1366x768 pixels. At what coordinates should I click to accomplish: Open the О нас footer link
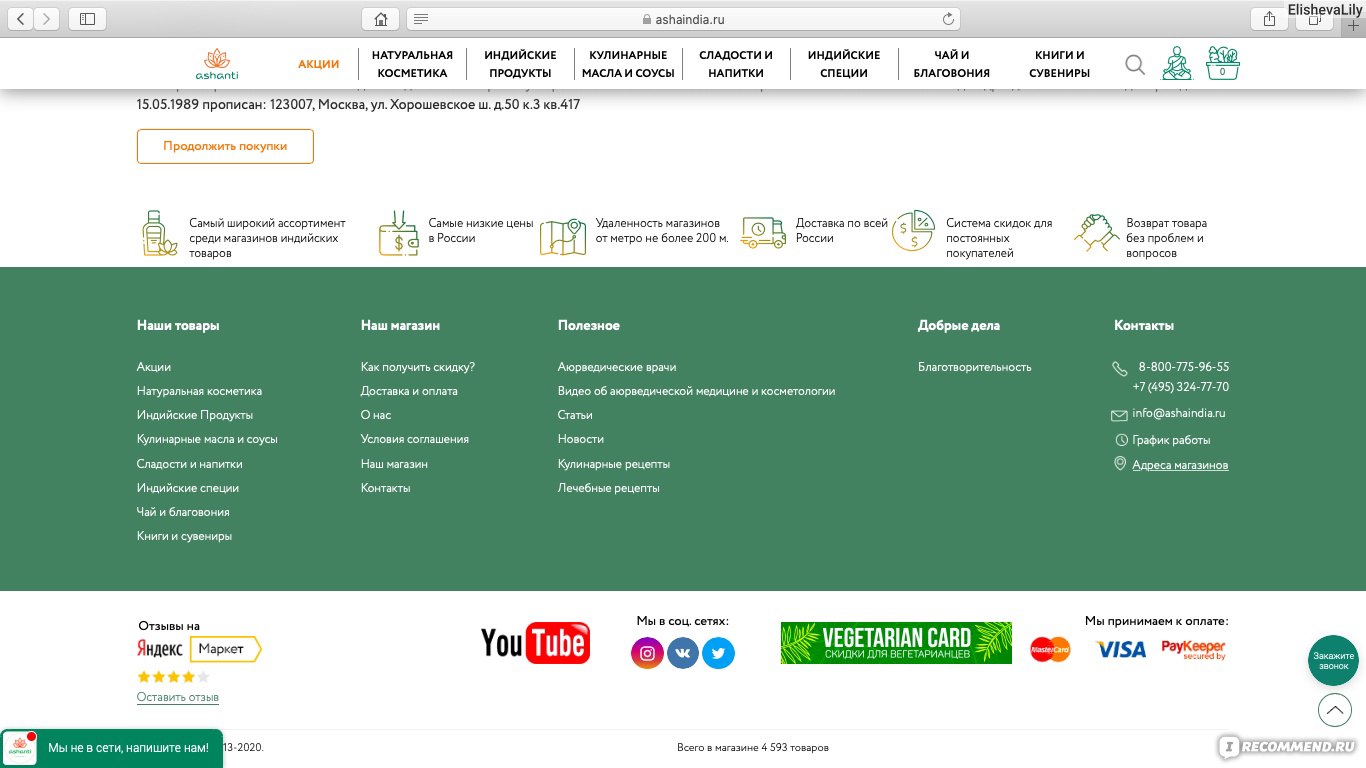tap(376, 415)
